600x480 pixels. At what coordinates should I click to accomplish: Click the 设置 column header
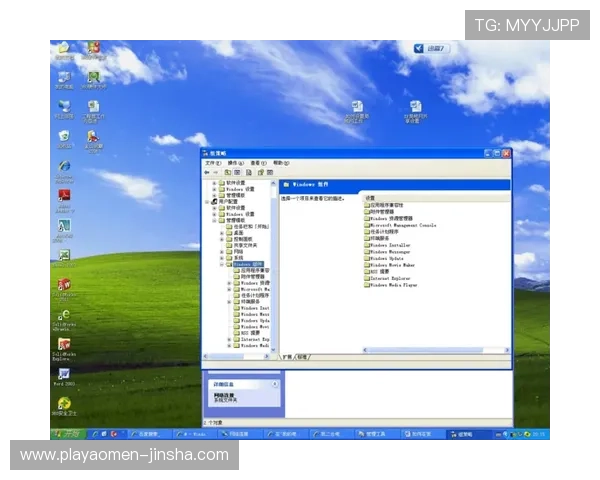coord(370,197)
